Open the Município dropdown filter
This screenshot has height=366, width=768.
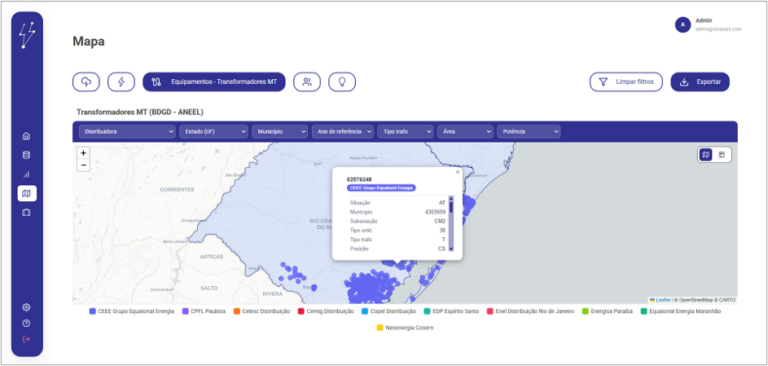pos(280,132)
